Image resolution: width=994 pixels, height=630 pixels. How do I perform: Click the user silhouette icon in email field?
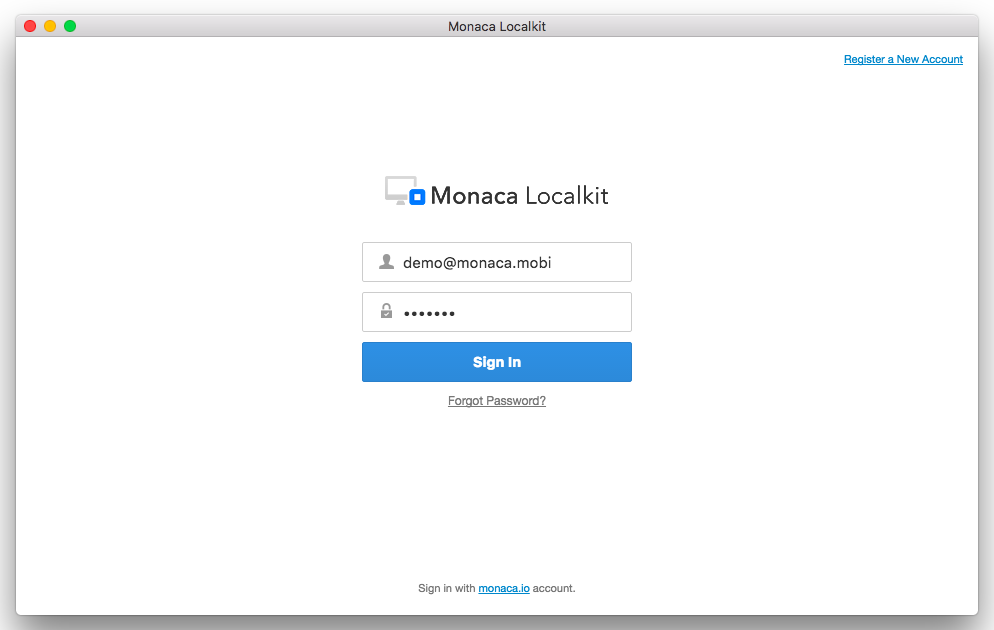(x=386, y=262)
